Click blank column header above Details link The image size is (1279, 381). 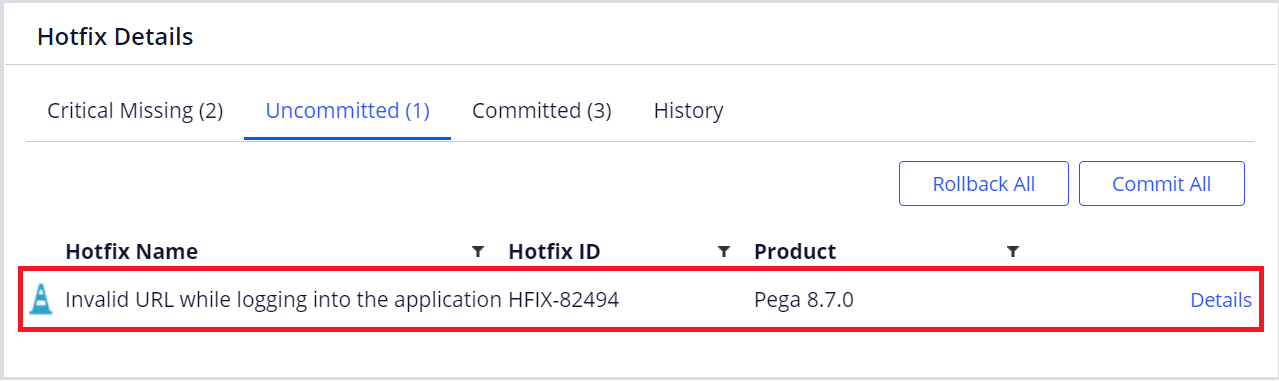pyautogui.click(x=1140, y=251)
